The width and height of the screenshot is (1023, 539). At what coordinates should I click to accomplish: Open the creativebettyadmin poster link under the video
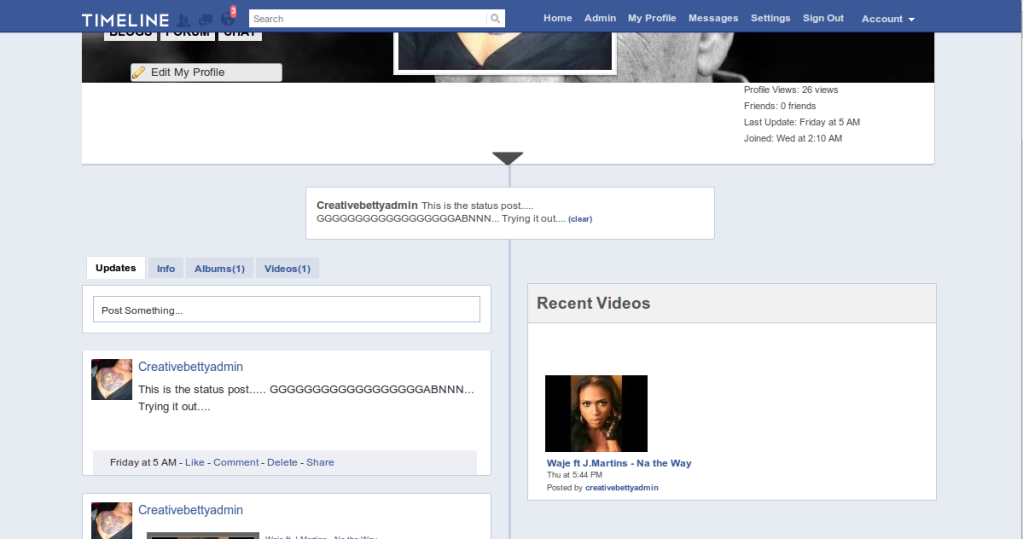(x=621, y=487)
